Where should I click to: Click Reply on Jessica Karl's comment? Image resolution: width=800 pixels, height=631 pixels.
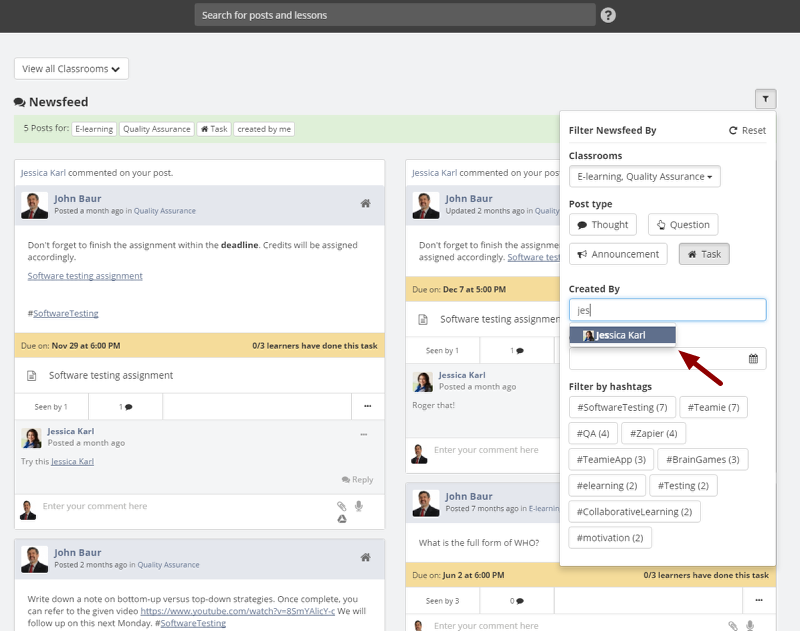pyautogui.click(x=357, y=480)
